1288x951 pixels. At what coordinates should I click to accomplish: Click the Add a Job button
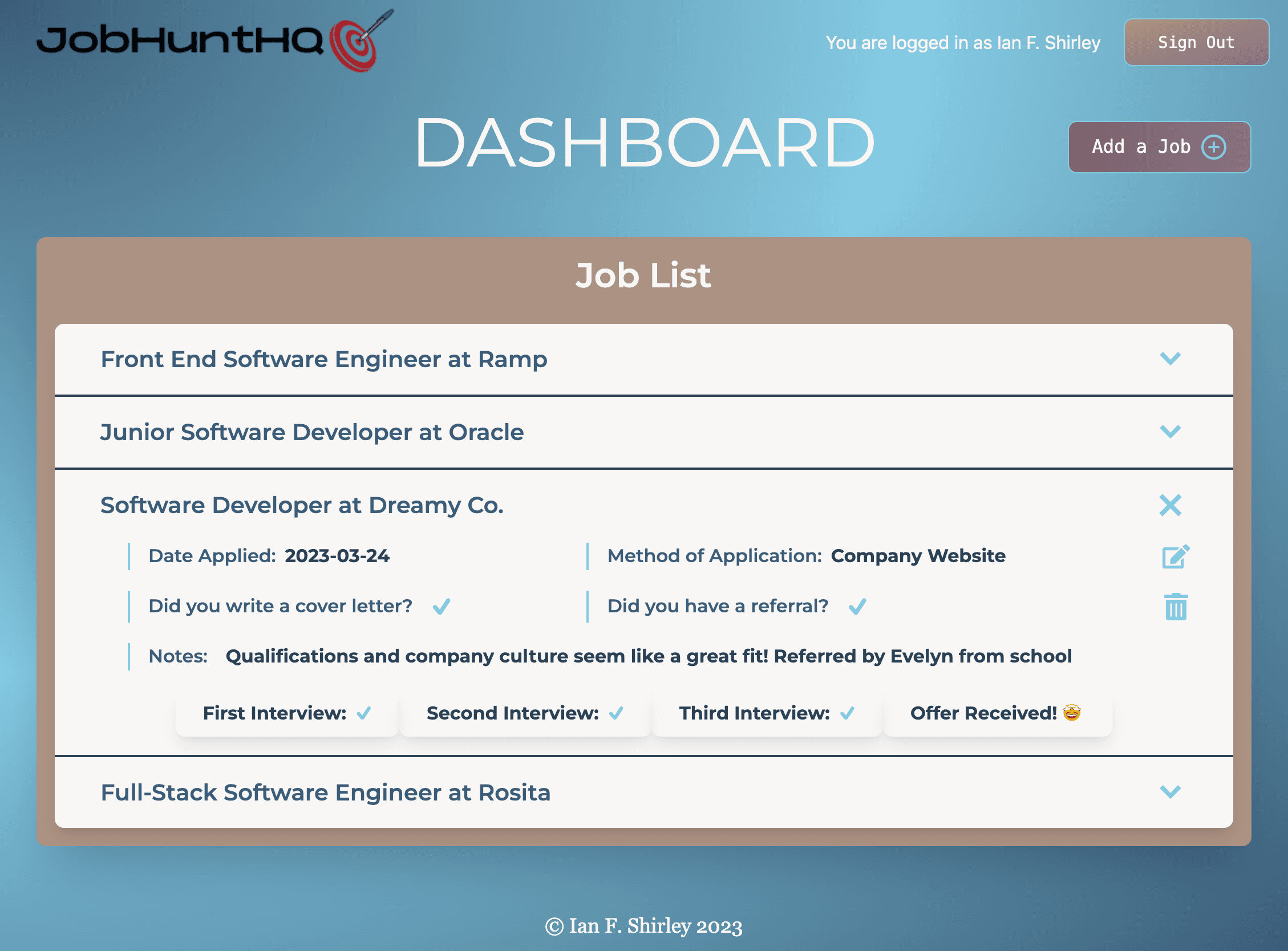(x=1159, y=147)
